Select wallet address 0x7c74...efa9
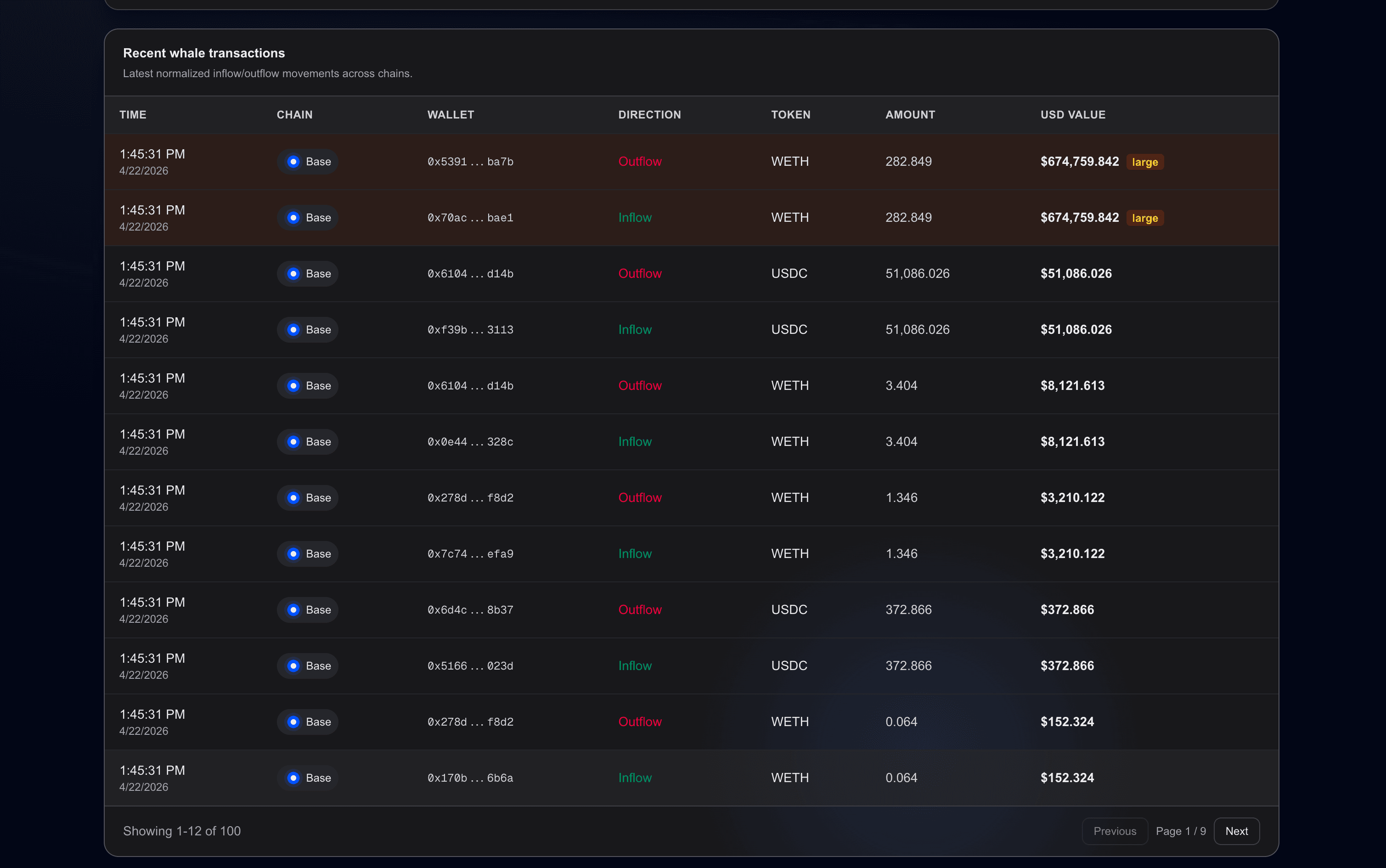 coord(470,553)
